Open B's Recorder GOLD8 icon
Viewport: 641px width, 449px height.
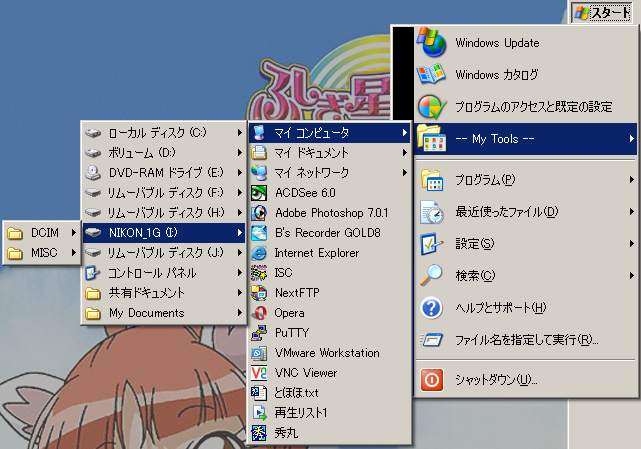tap(259, 233)
